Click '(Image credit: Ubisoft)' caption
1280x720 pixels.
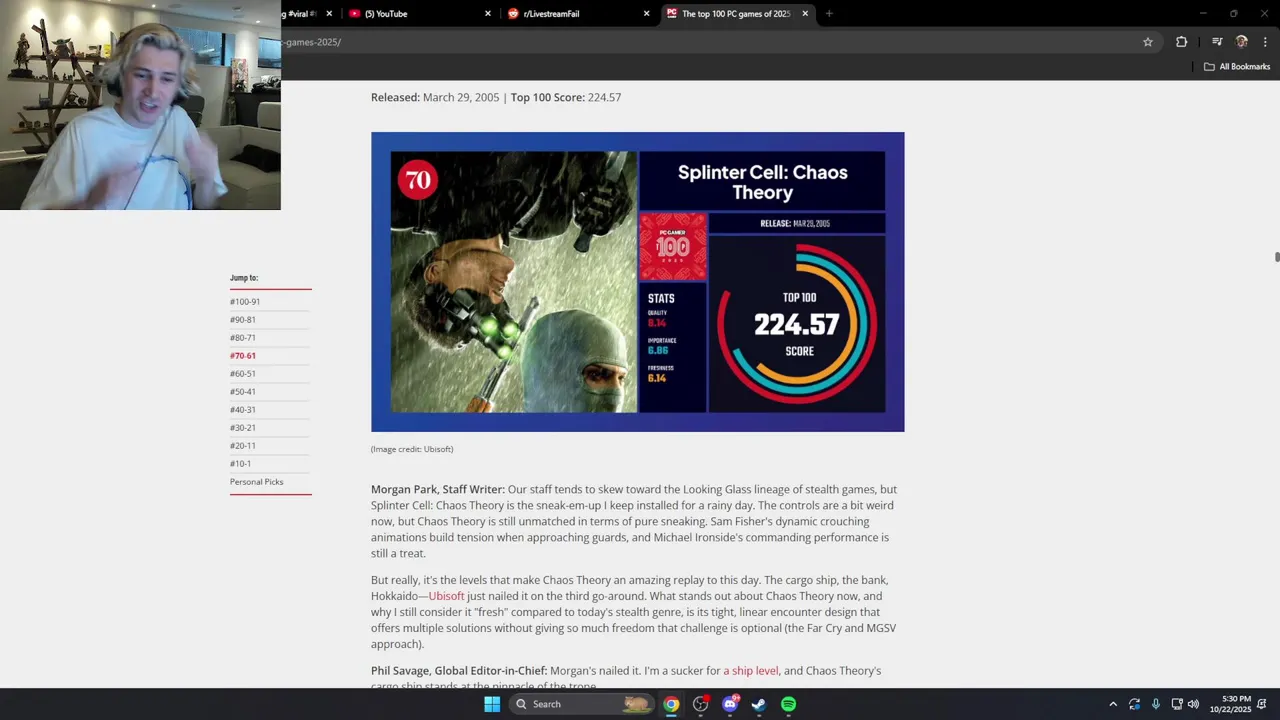(412, 449)
